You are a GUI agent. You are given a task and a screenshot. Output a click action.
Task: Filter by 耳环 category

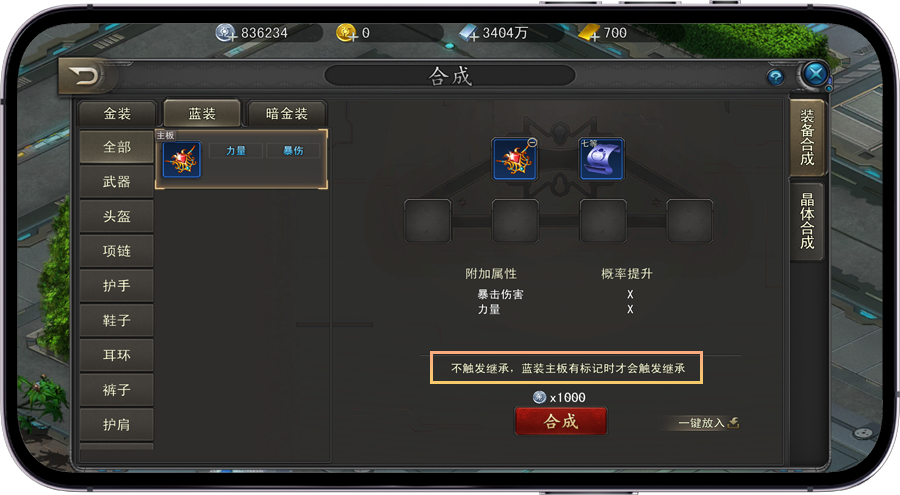click(117, 355)
